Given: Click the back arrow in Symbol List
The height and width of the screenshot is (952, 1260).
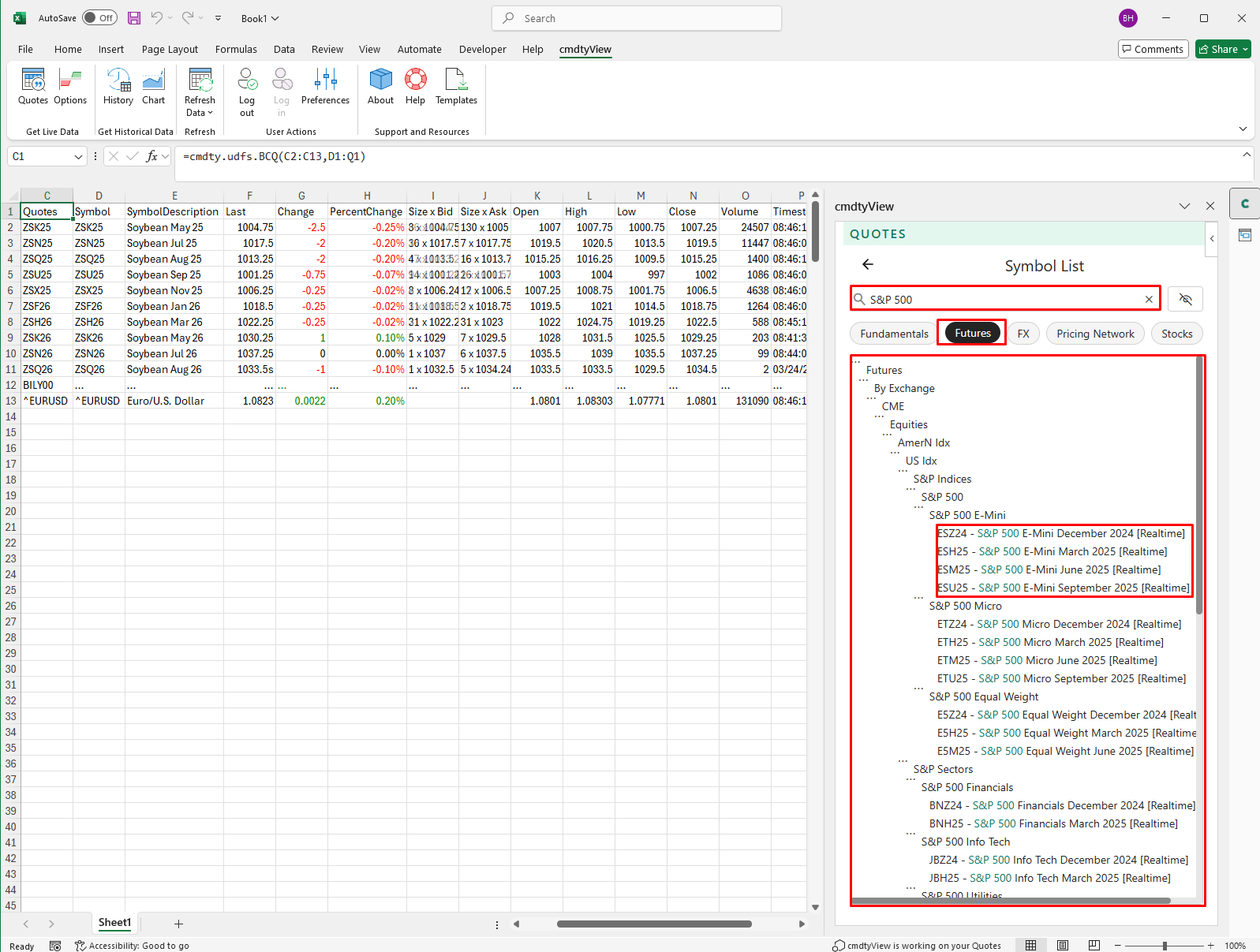Looking at the screenshot, I should [868, 265].
